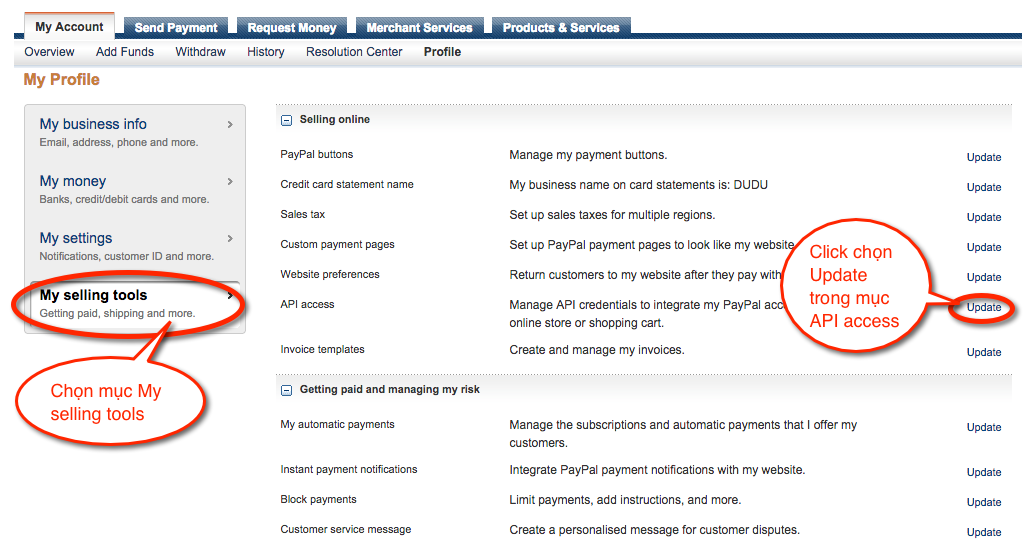Collapse Getting paid and managing my risk section
This screenshot has height=548, width=1030.
tap(286, 390)
